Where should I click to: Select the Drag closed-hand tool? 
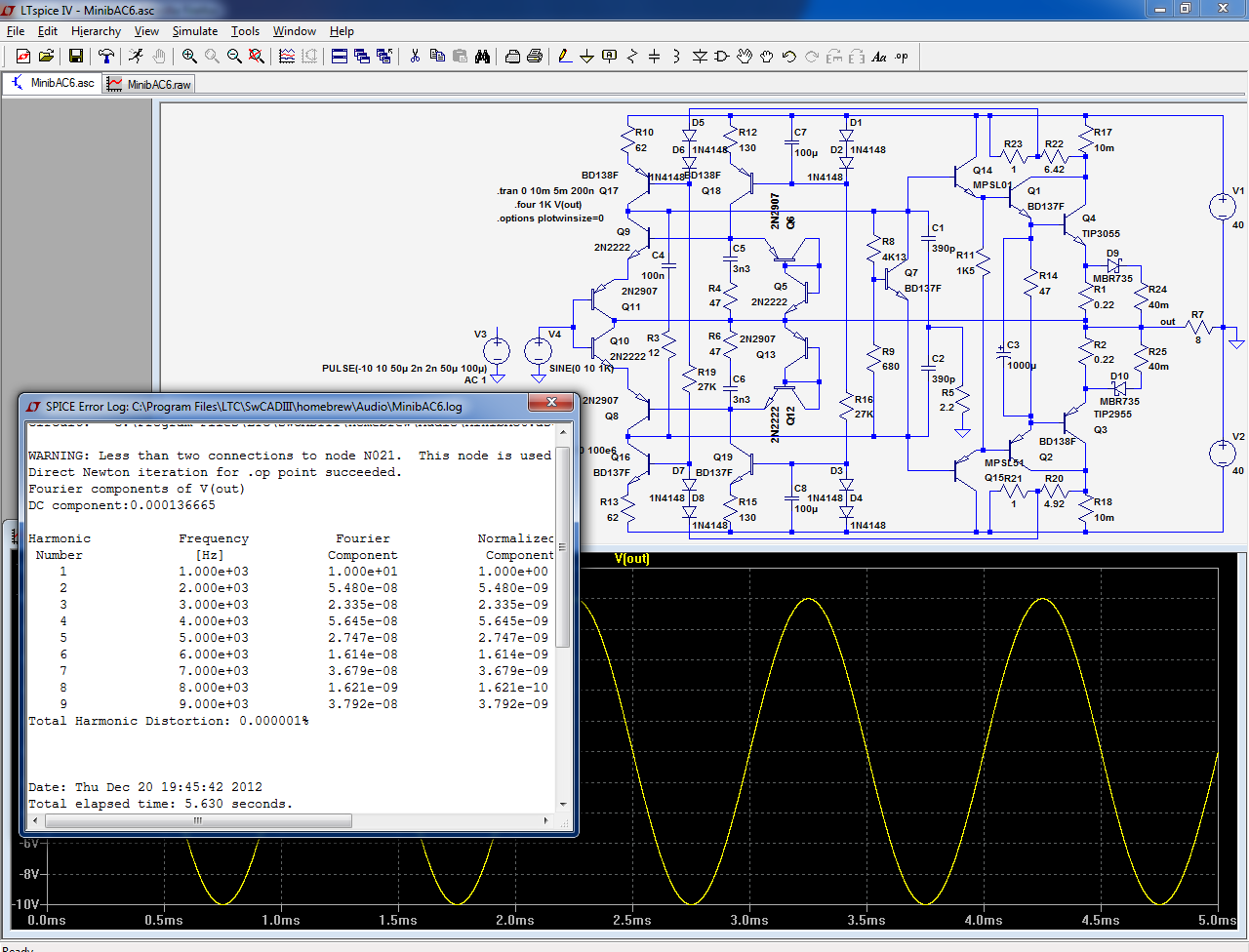(x=767, y=57)
